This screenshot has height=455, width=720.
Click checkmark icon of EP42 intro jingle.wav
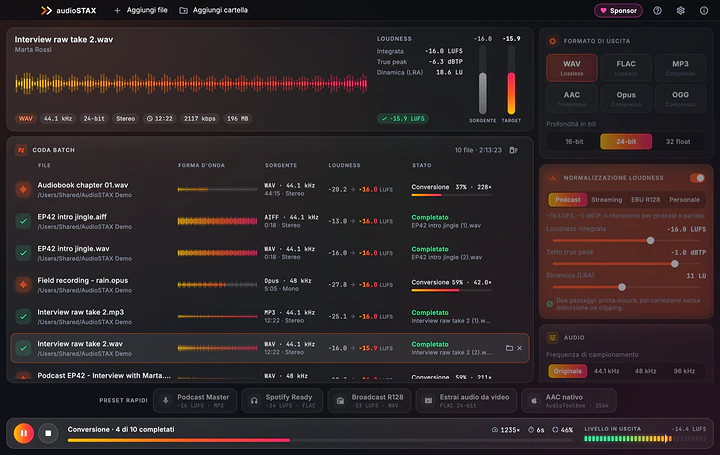point(23,253)
